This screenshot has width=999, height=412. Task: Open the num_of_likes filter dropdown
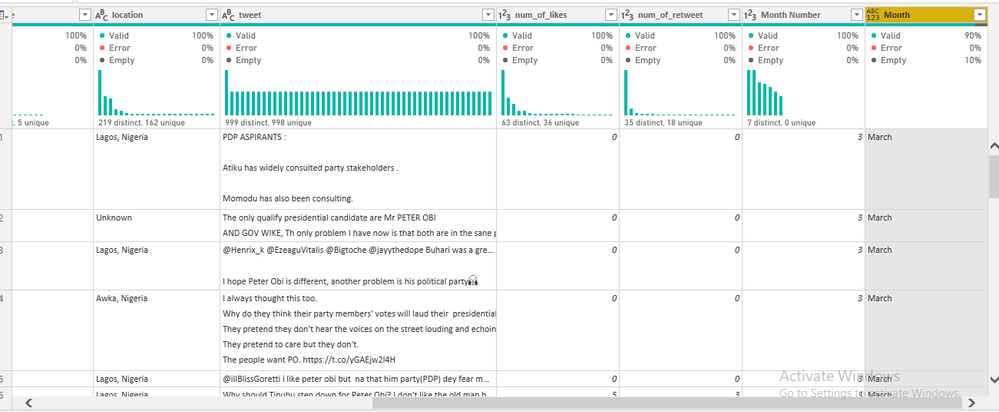[611, 15]
